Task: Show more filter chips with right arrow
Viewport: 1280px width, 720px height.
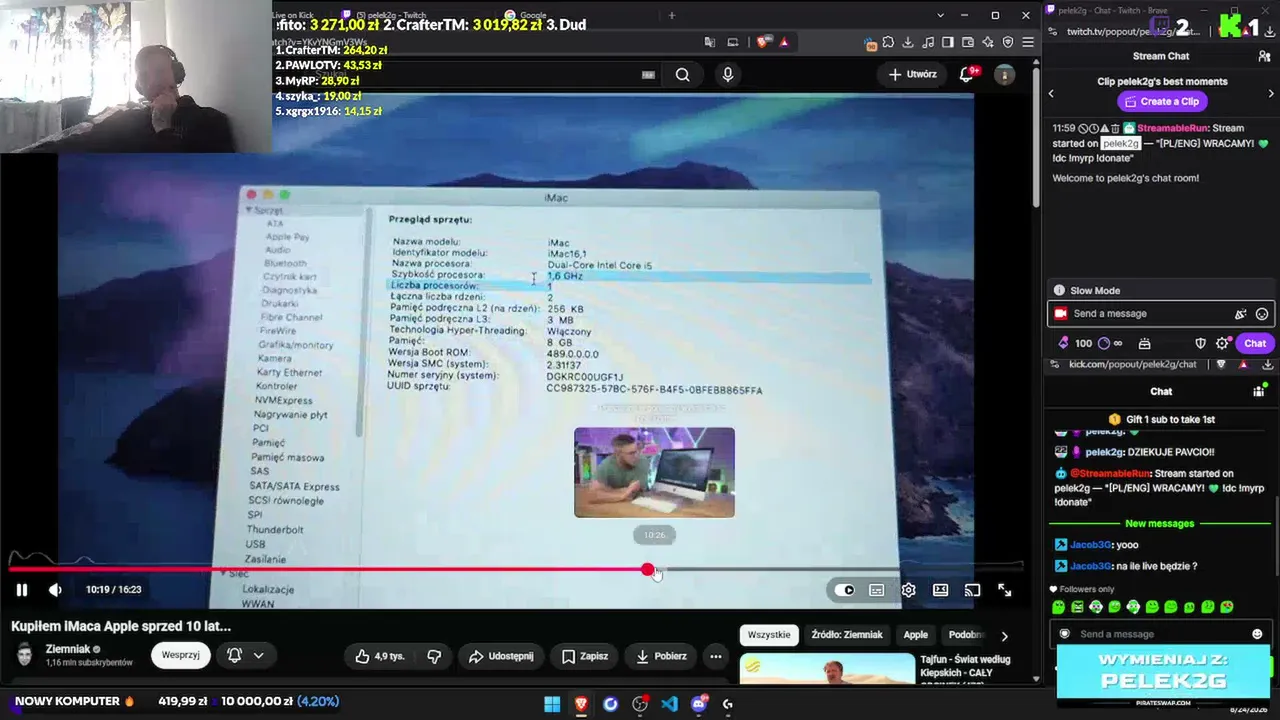Action: (1004, 635)
